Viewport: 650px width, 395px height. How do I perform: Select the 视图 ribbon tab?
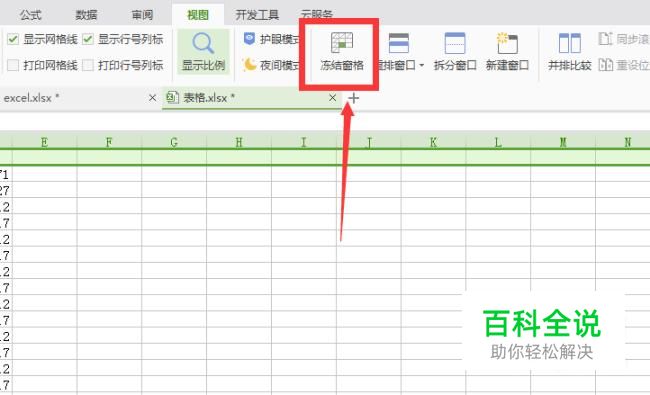tap(198, 15)
